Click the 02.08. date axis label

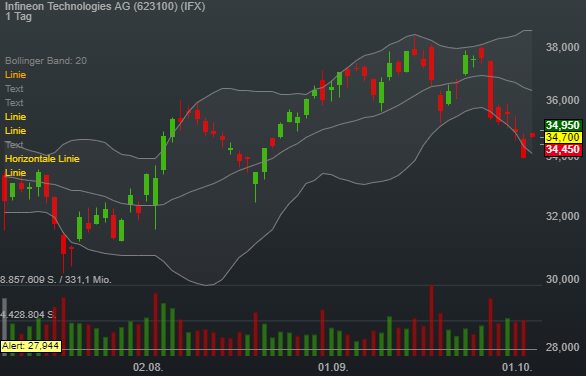148,367
